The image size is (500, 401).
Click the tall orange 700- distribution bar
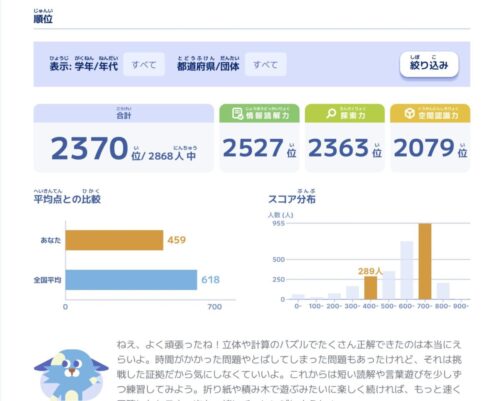[425, 261]
